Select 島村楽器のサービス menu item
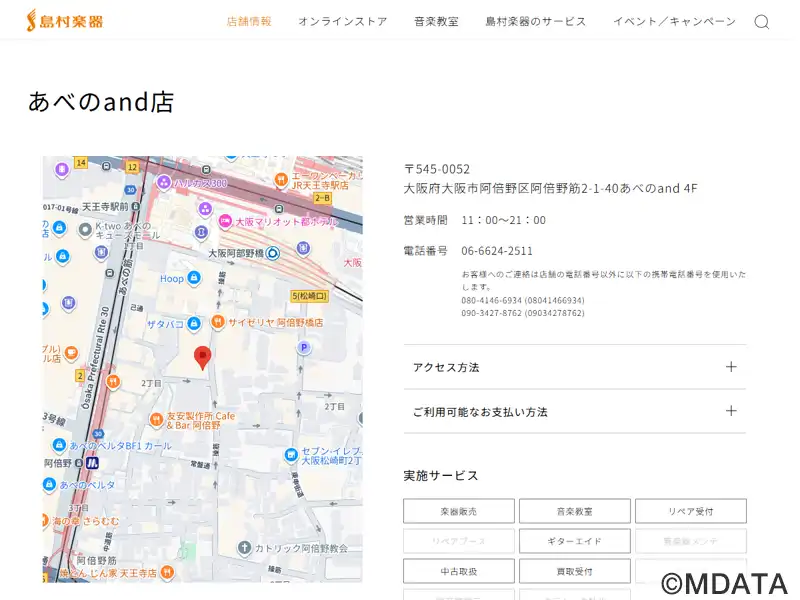This screenshot has height=600, width=800. tap(536, 21)
